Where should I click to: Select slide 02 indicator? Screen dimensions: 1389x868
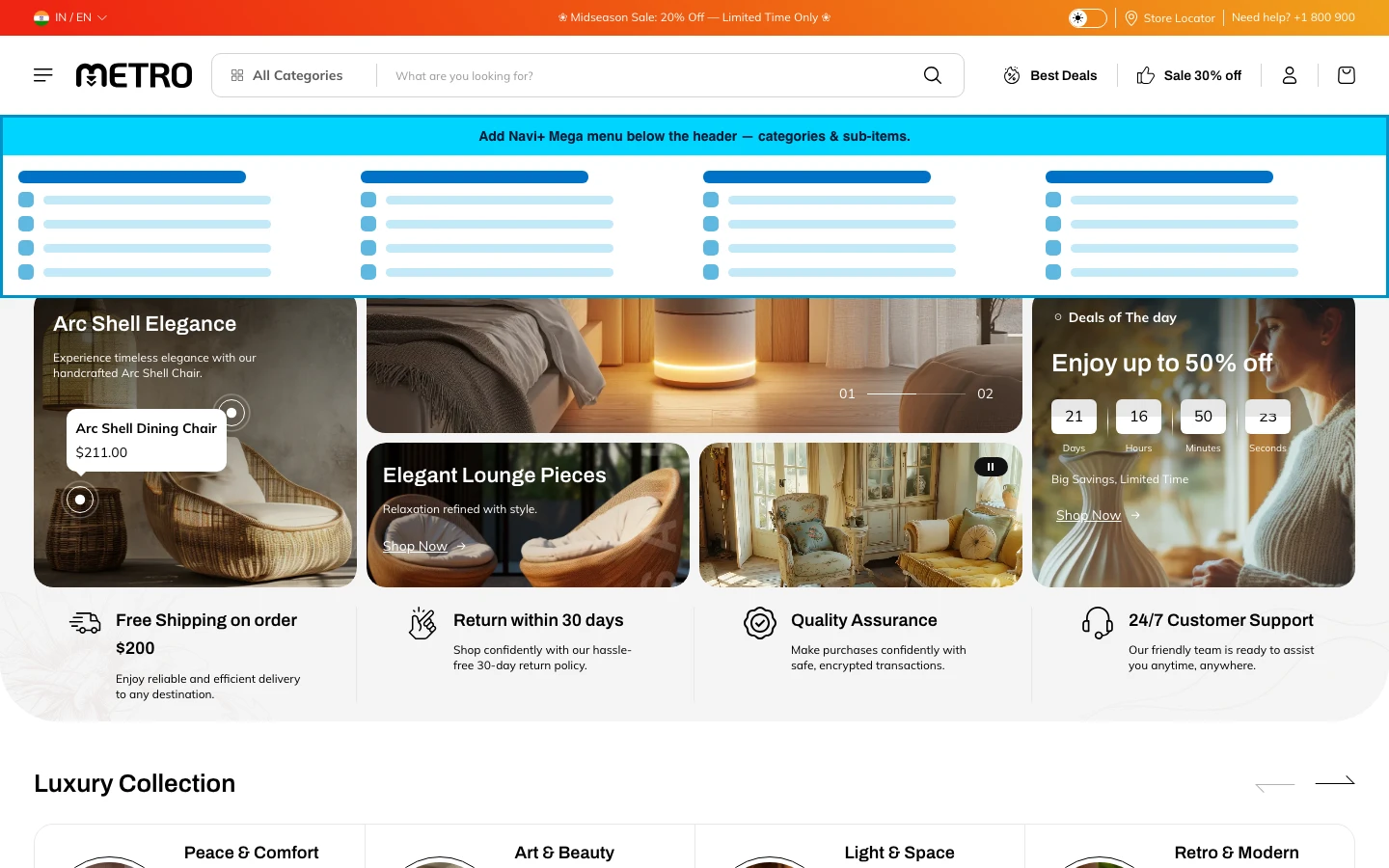click(985, 393)
